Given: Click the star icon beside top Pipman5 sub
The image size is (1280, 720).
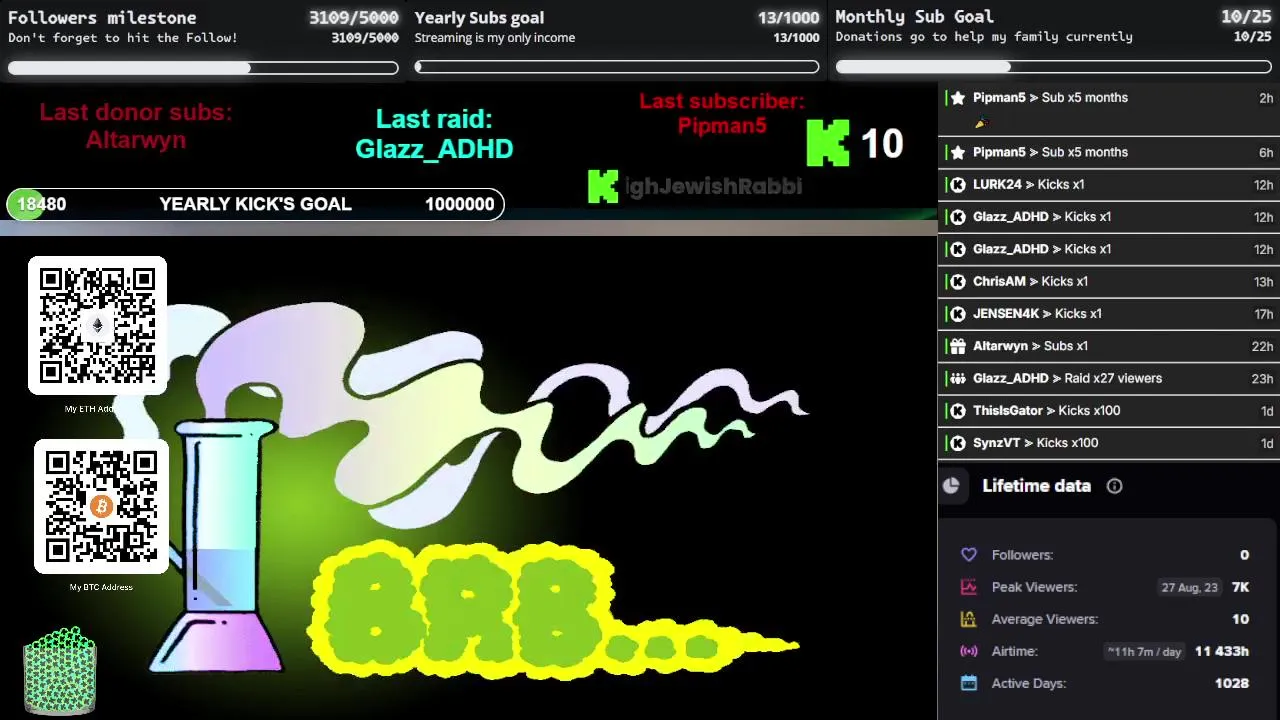Looking at the screenshot, I should pos(958,98).
